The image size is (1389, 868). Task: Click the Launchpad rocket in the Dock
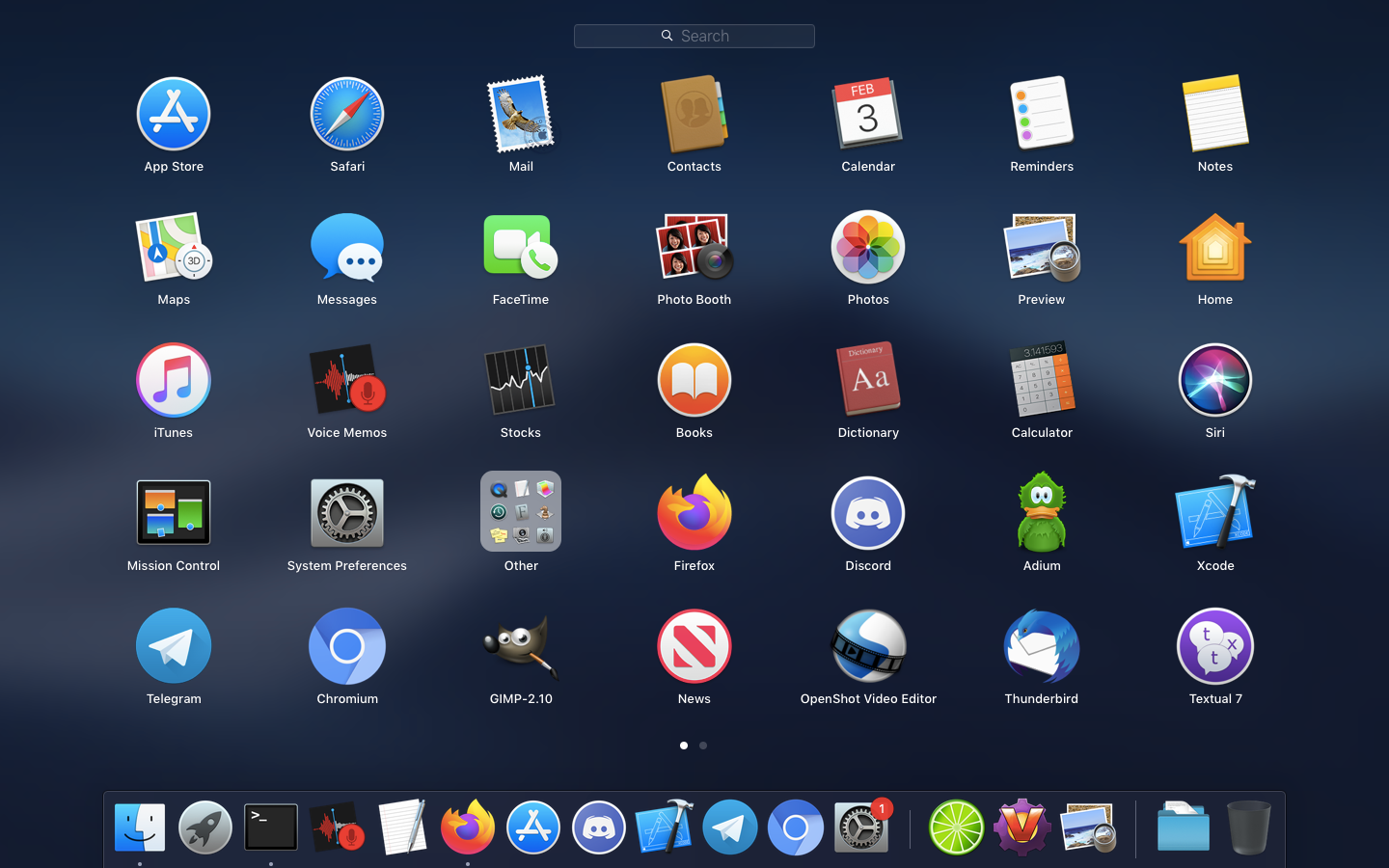coord(205,827)
